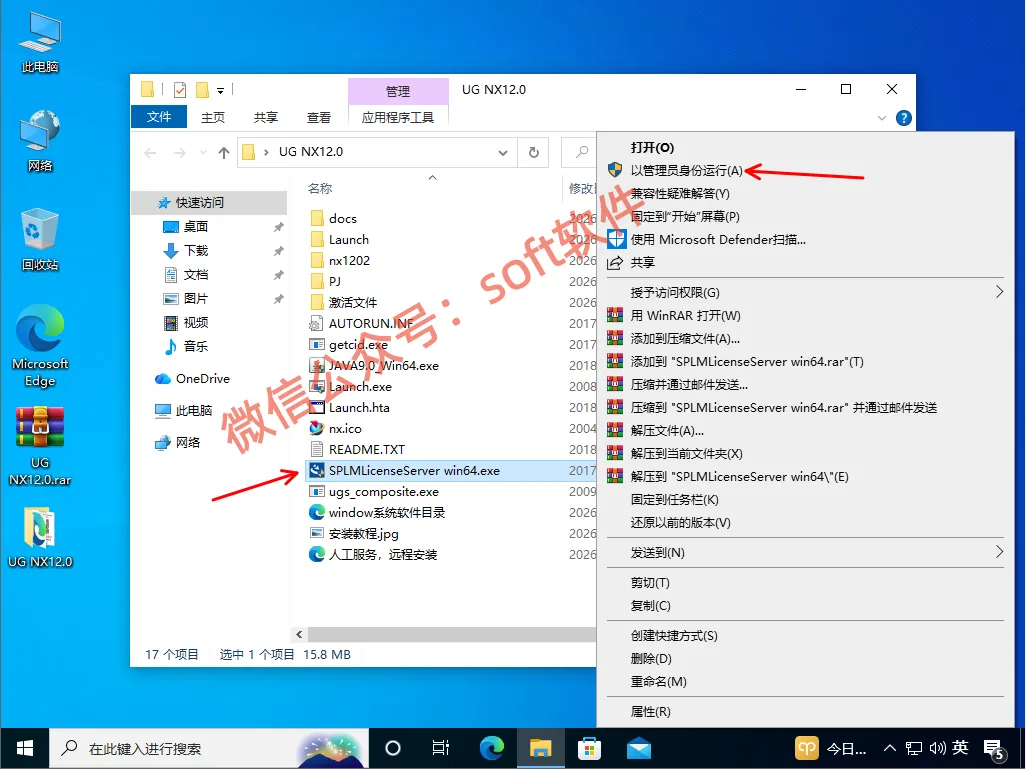The image size is (1026, 769).
Task: Expand the address bar history dropdown
Action: pyautogui.click(x=503, y=152)
